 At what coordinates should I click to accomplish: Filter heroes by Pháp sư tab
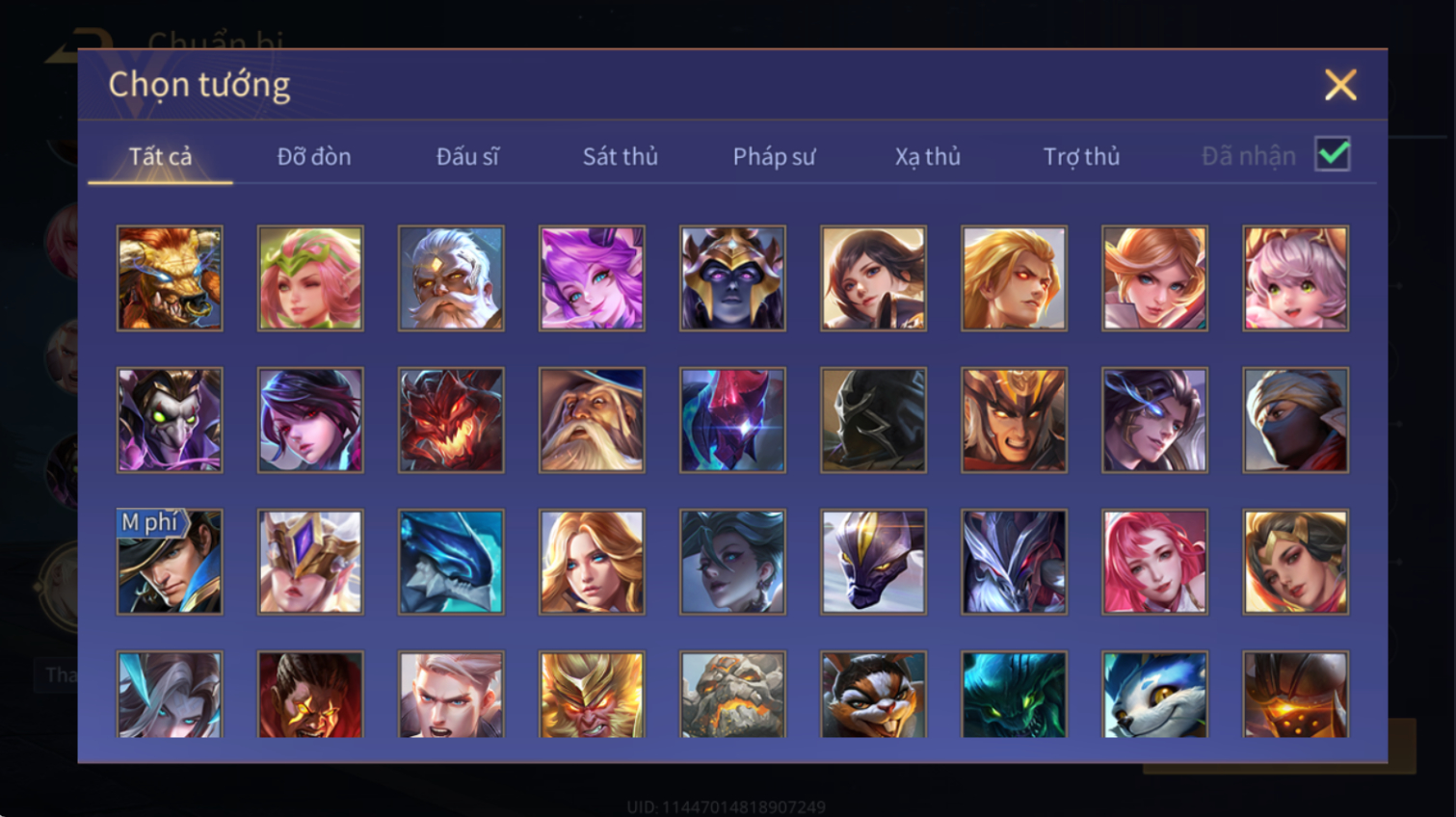pos(774,156)
